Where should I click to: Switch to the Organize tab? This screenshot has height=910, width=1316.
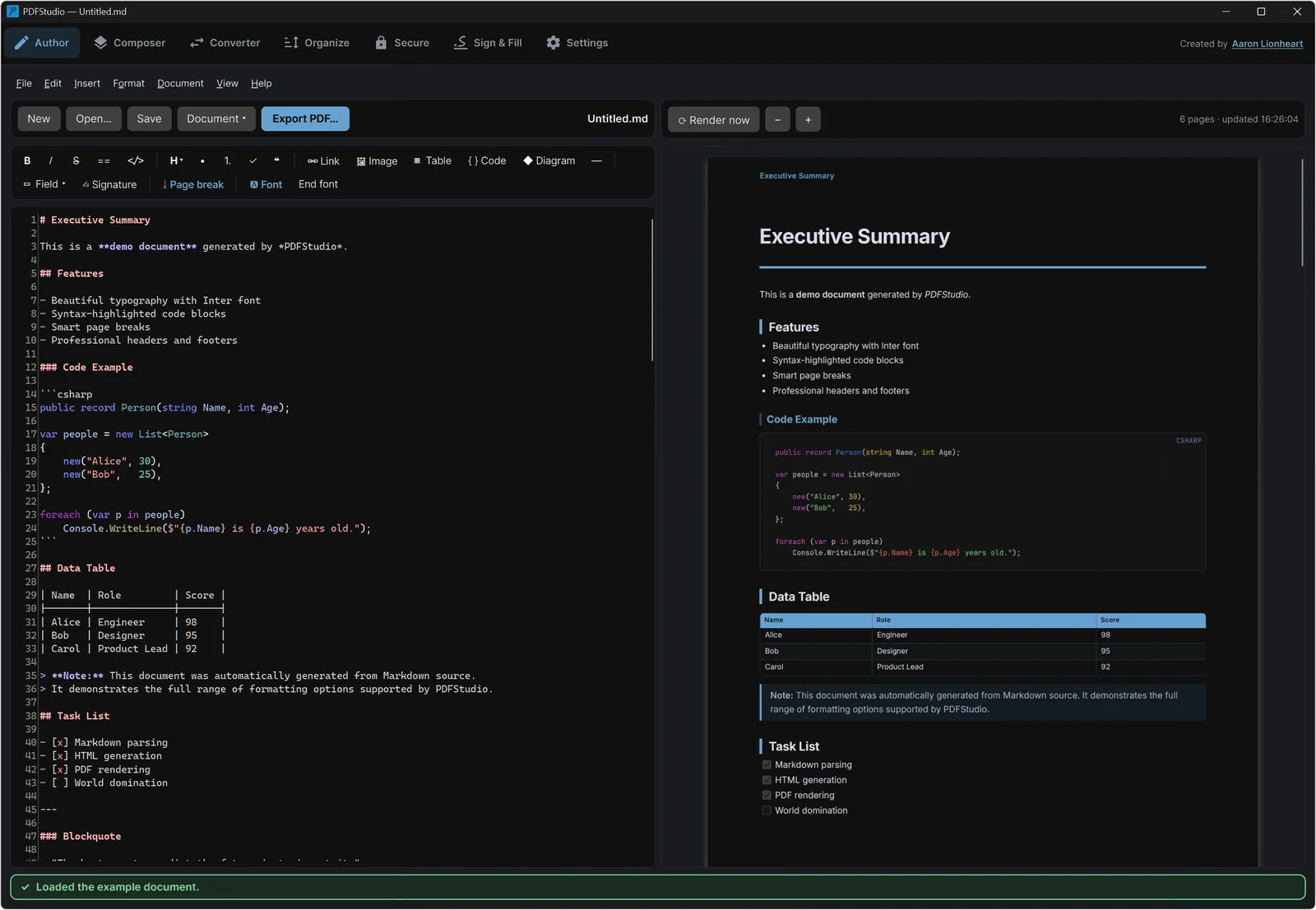pos(317,43)
